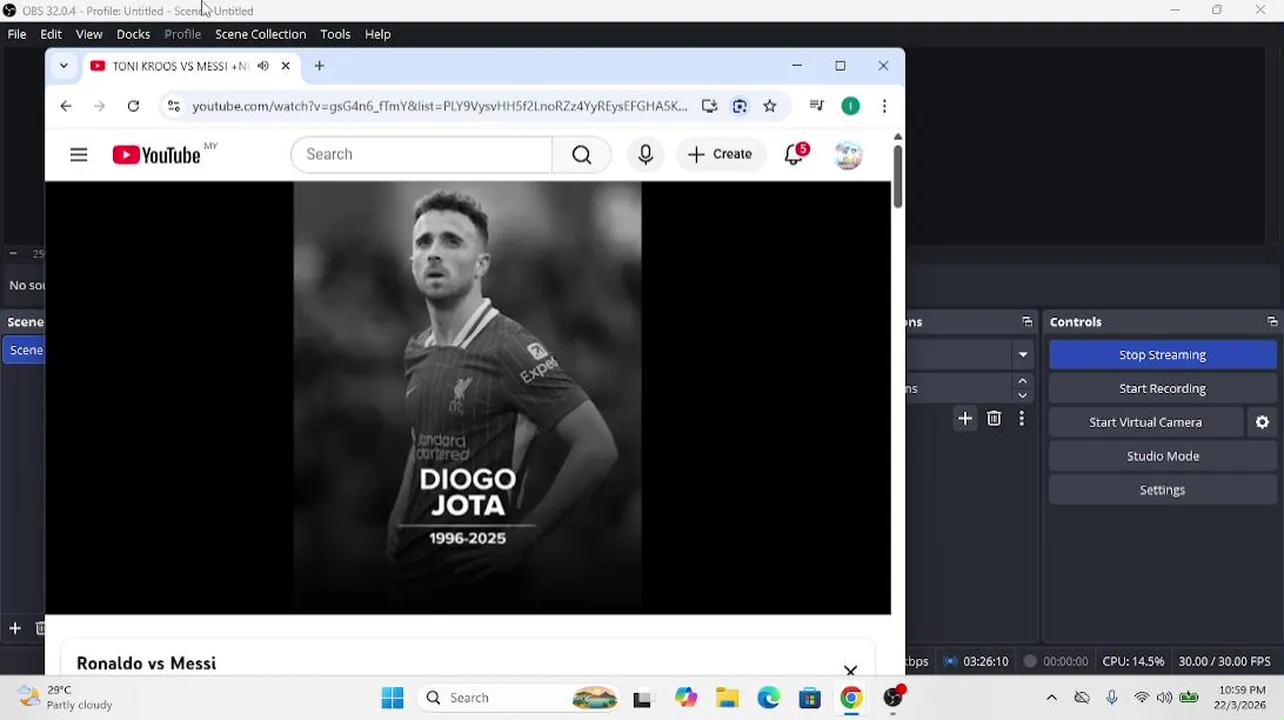Open the Windows Start menu
The width and height of the screenshot is (1284, 720).
(392, 698)
